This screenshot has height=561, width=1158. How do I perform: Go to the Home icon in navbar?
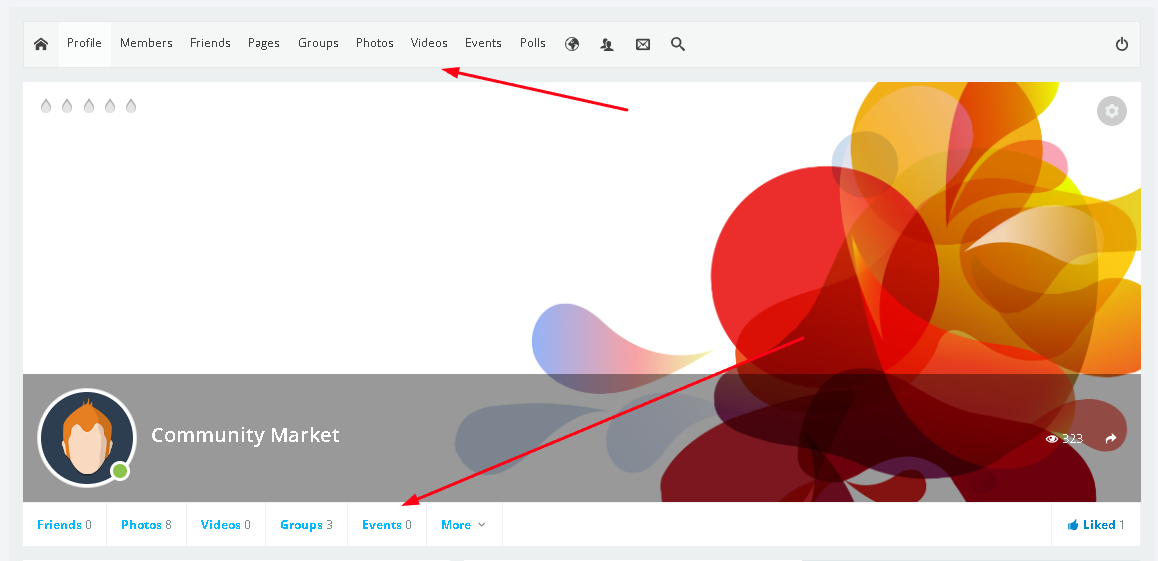(x=41, y=44)
